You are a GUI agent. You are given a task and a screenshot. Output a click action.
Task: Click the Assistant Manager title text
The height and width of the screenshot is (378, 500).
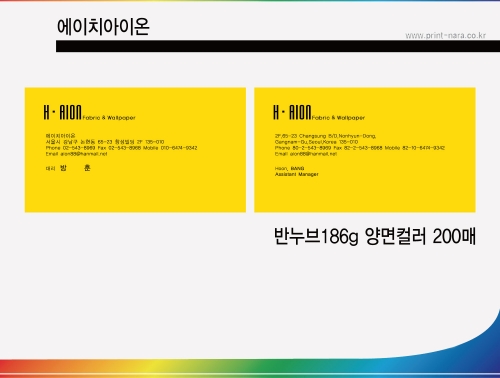coord(297,174)
